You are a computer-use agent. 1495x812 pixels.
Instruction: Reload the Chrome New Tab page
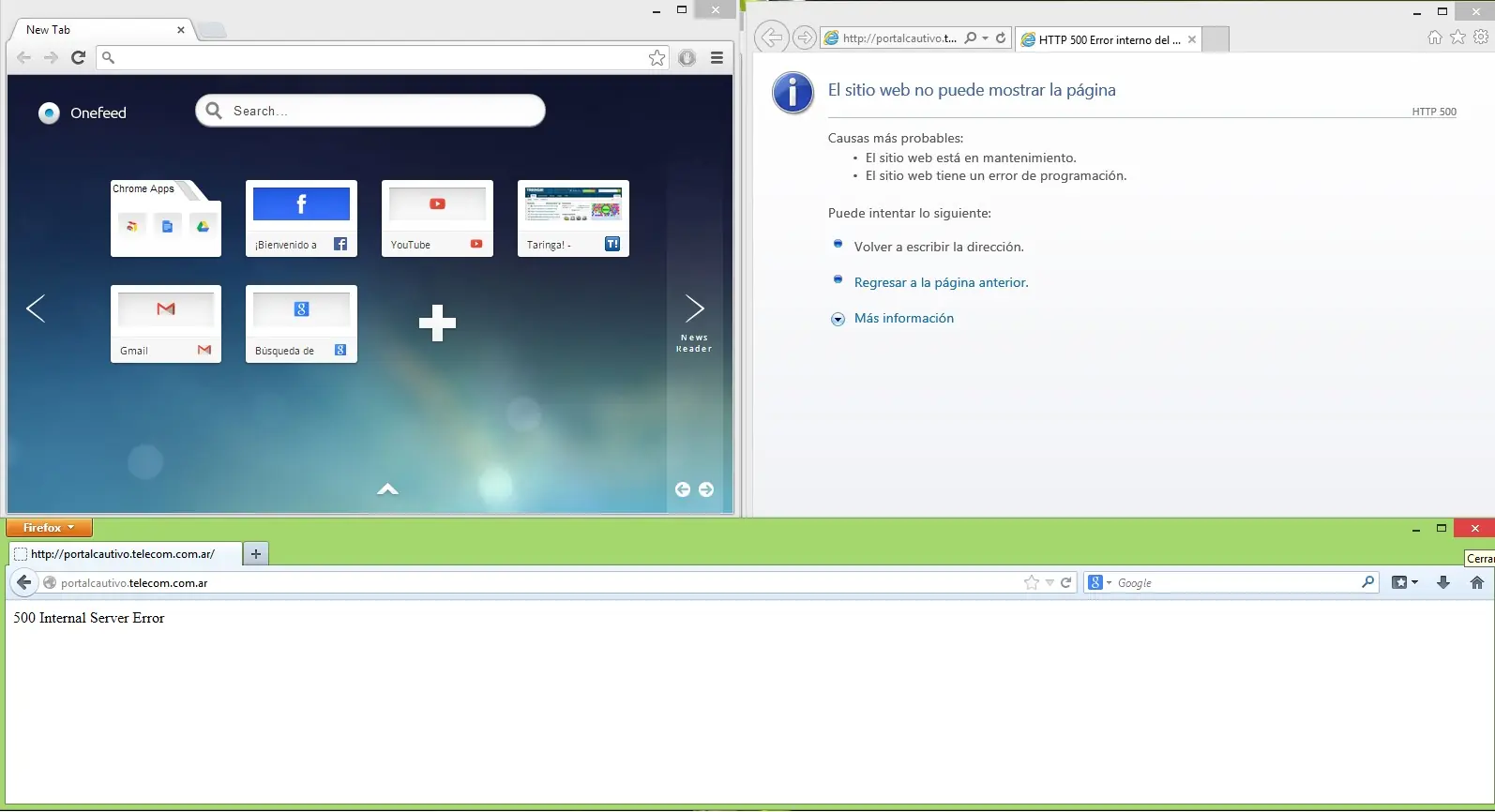pos(79,58)
